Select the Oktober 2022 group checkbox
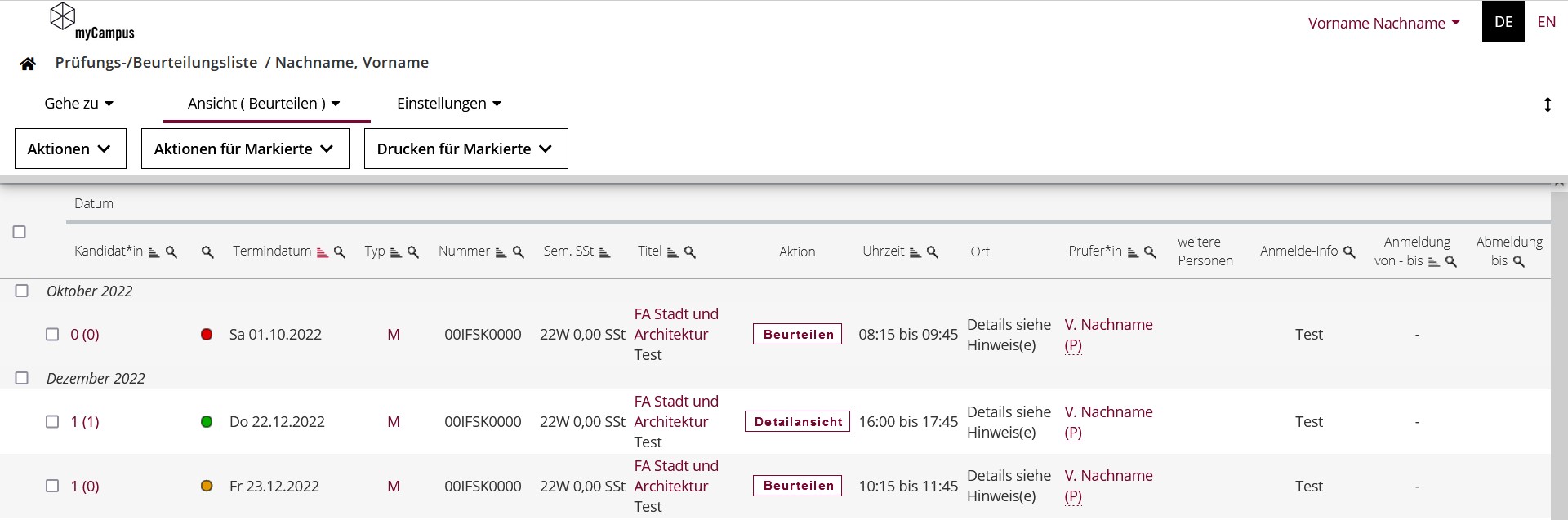Image resolution: width=1568 pixels, height=520 pixels. 22,291
